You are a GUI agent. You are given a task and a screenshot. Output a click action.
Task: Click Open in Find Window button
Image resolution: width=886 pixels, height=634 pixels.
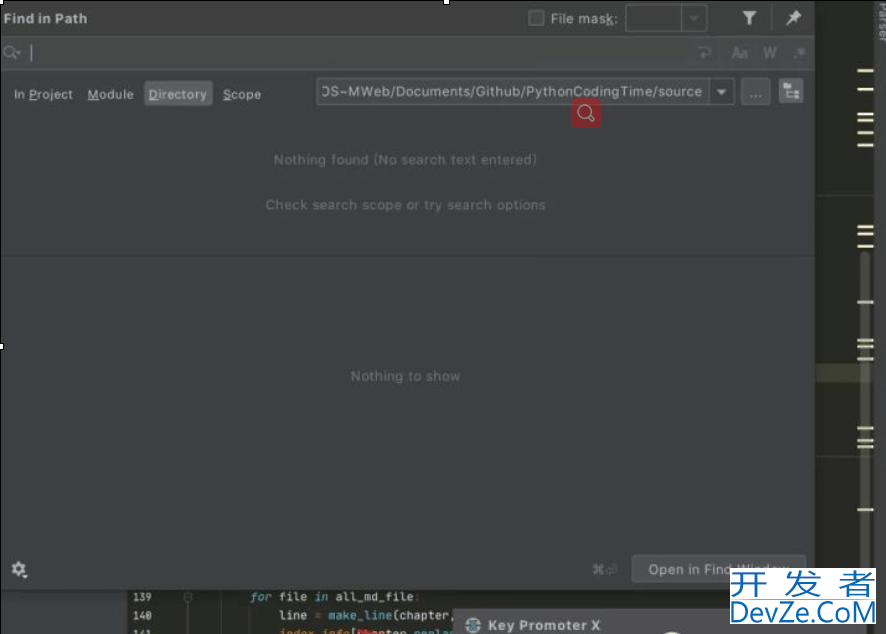coord(719,569)
